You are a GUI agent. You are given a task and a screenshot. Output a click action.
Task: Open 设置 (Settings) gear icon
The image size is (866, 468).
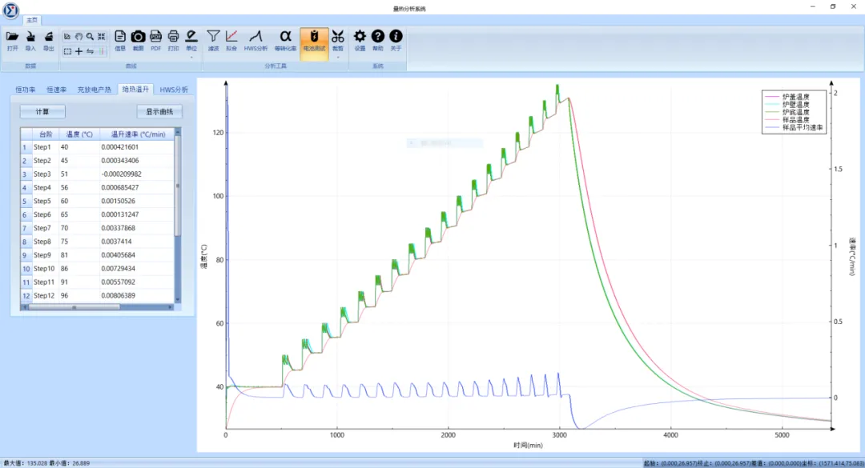[360, 39]
